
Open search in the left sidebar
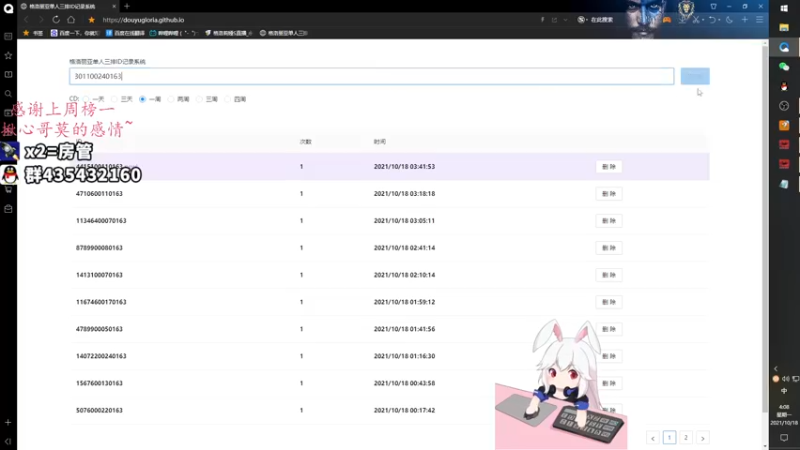point(8,94)
